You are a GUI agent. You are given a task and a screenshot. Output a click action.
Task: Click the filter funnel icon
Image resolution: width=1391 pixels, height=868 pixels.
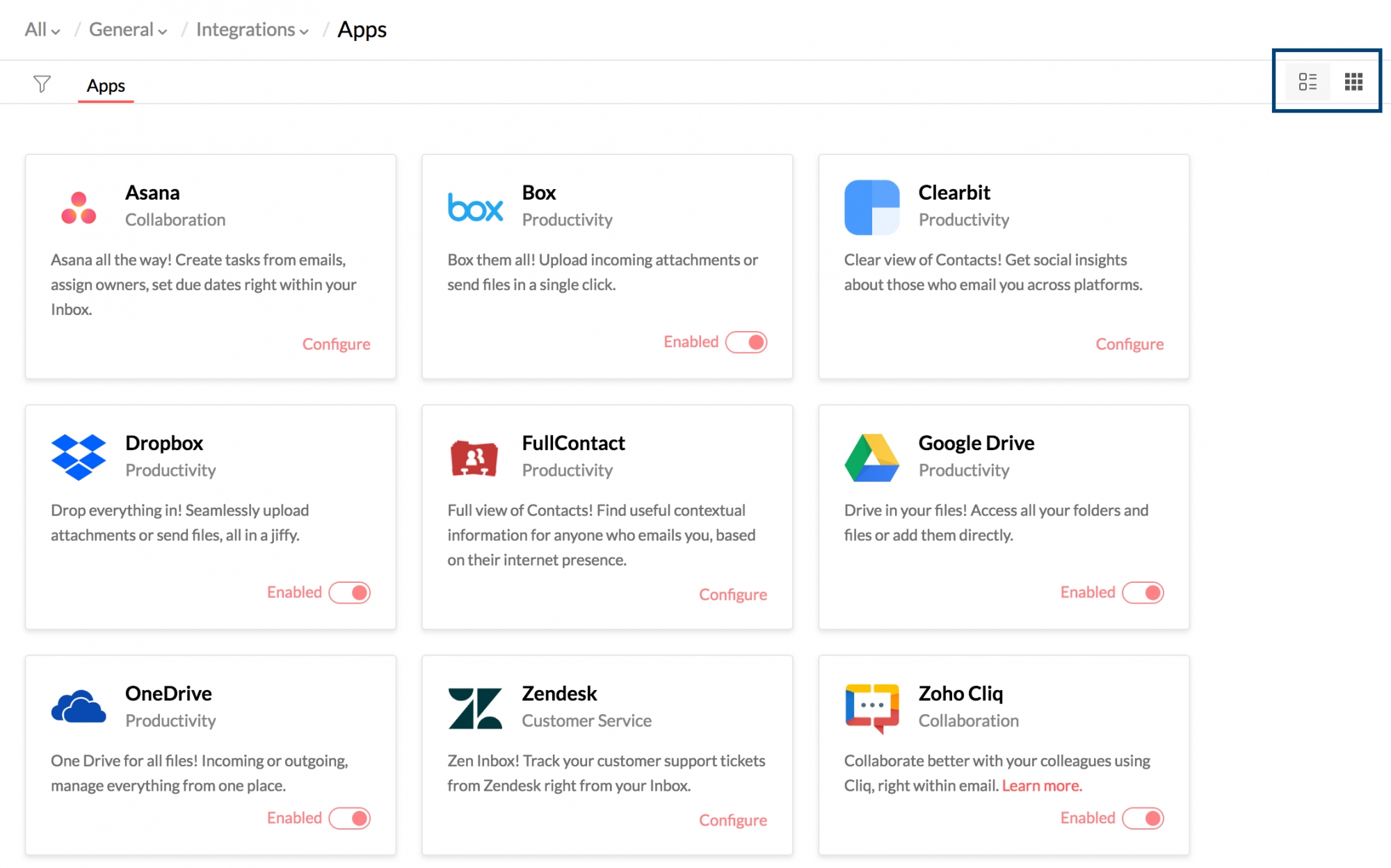click(42, 84)
